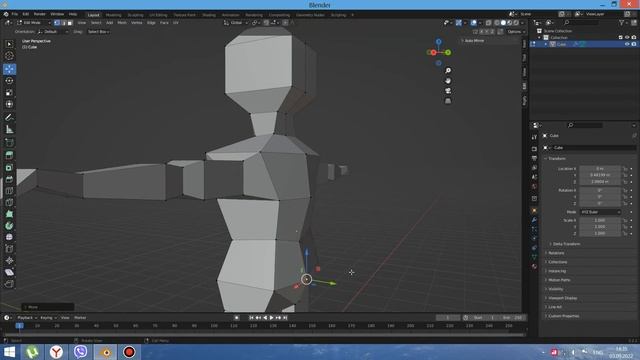Open the XYZ Euler rotation mode dropdown
640x360 pixels.
point(600,212)
